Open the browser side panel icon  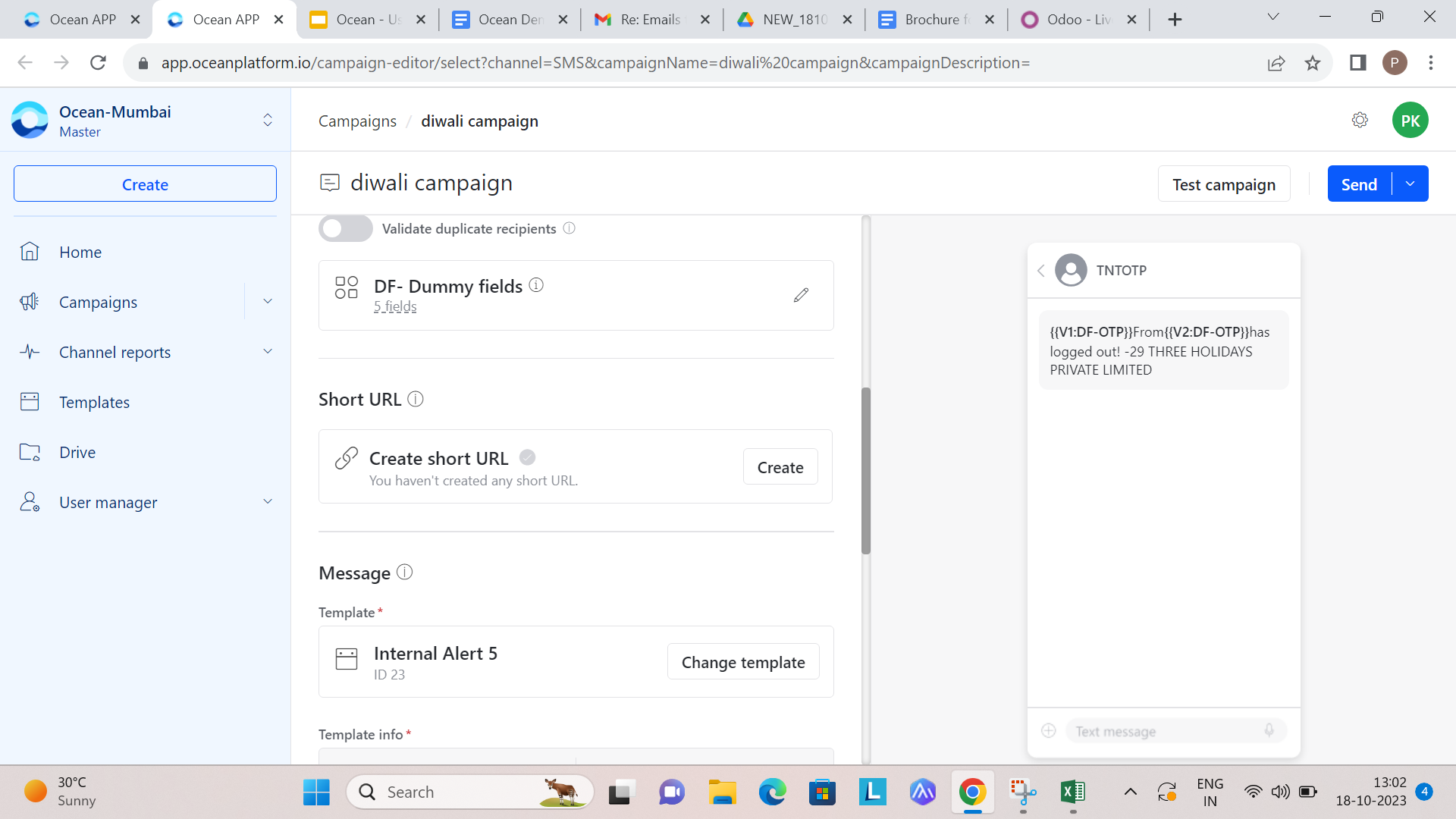point(1357,63)
